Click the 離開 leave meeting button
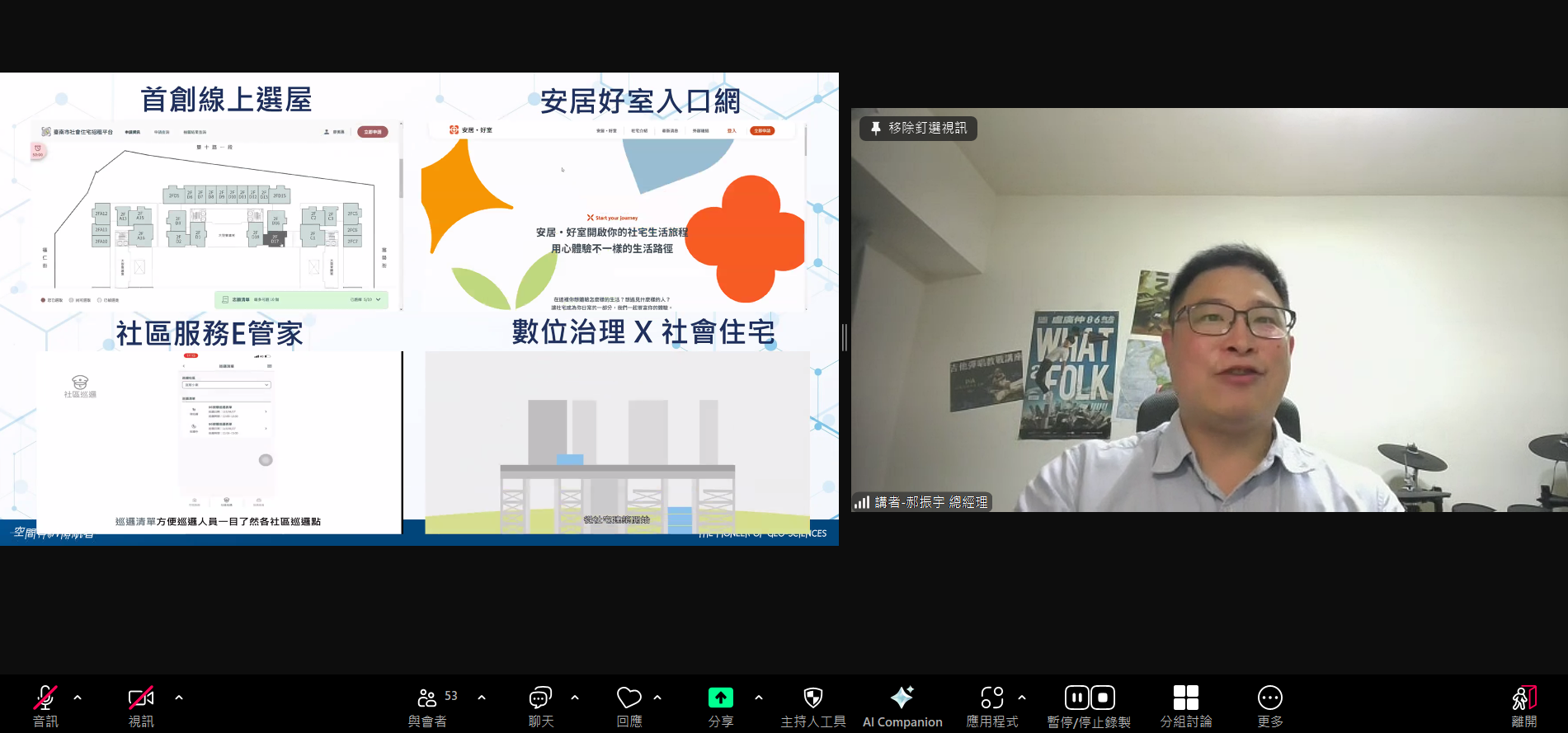This screenshot has height=733, width=1568. (x=1523, y=706)
